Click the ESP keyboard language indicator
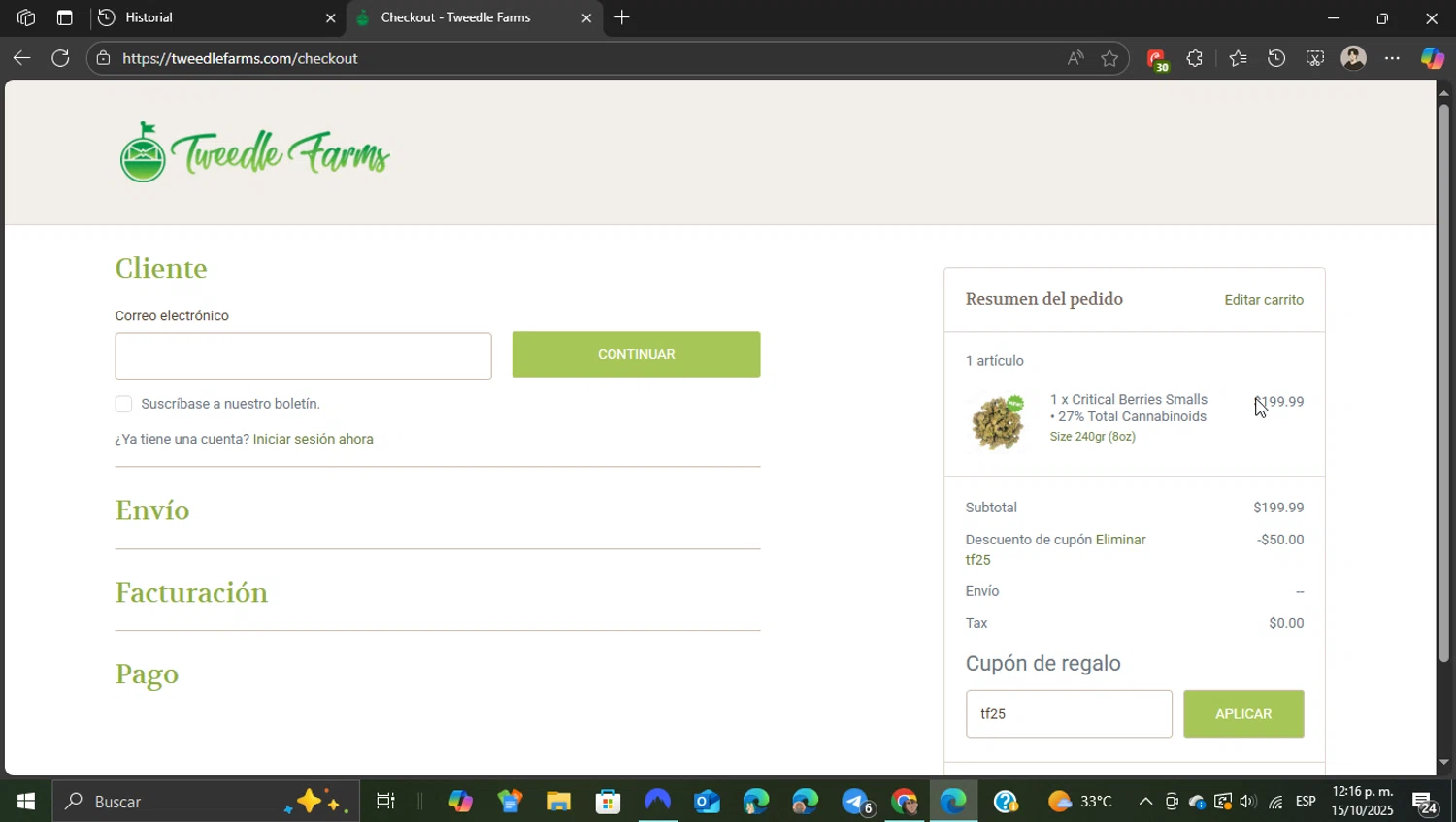 click(x=1306, y=802)
